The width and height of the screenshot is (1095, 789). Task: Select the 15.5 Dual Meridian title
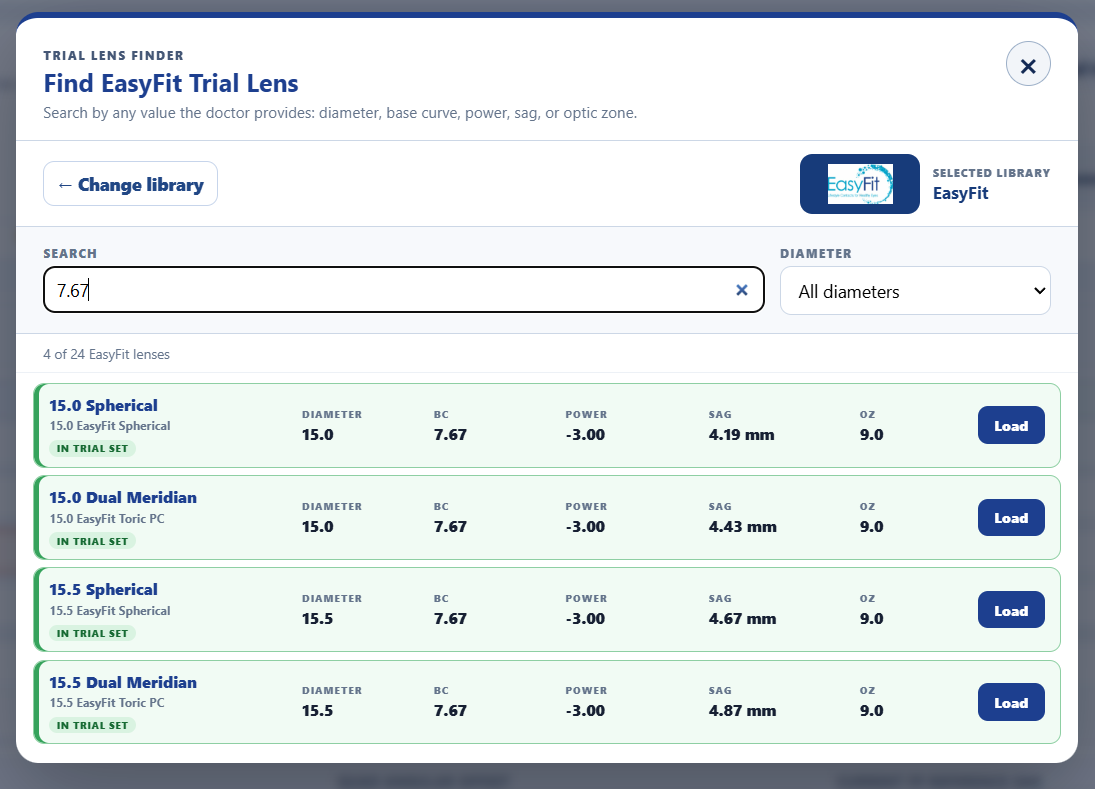point(123,682)
